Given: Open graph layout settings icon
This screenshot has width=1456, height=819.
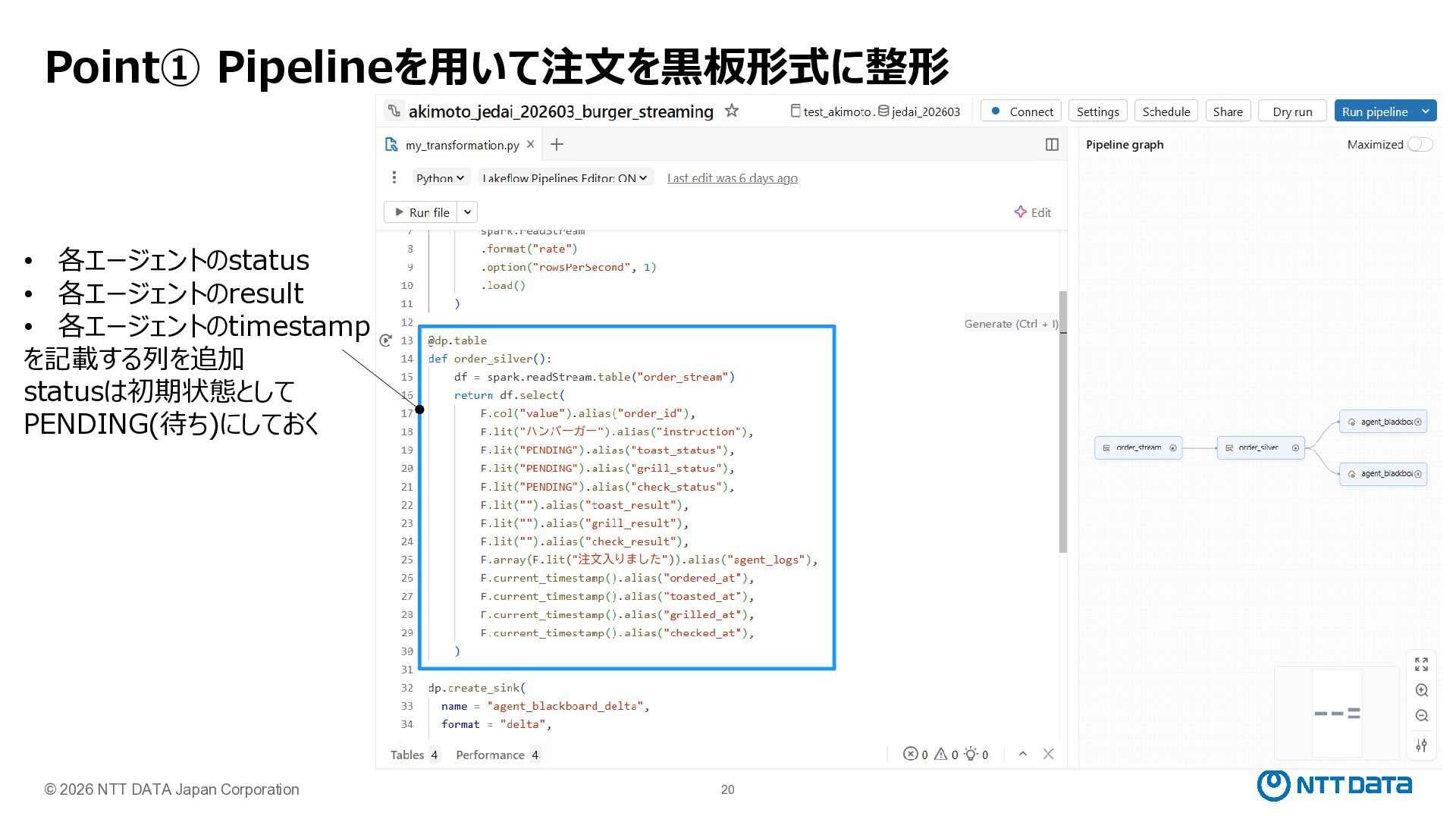Looking at the screenshot, I should [x=1421, y=745].
